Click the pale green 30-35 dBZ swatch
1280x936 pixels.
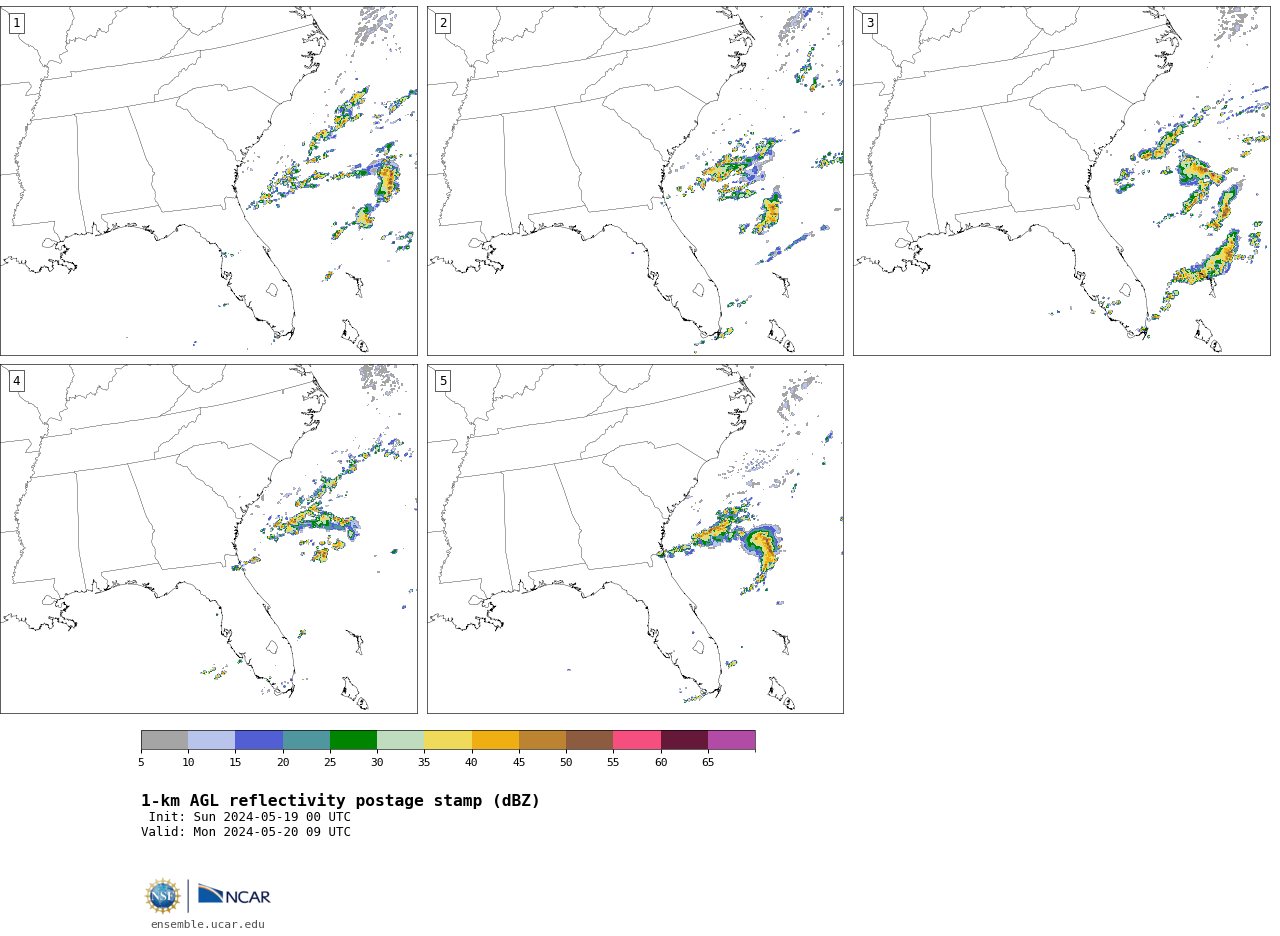(401, 740)
